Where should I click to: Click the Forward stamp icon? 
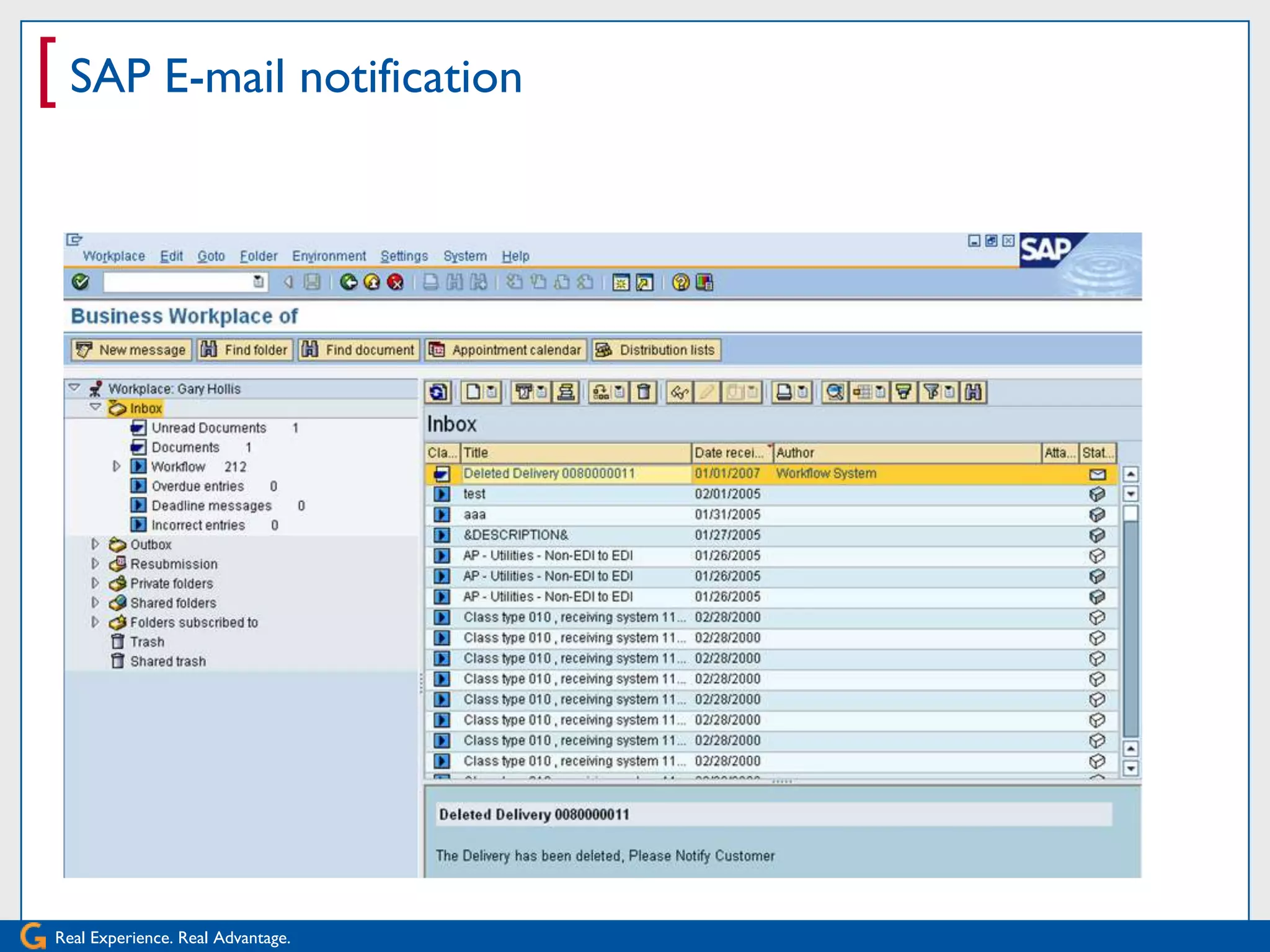coord(566,392)
